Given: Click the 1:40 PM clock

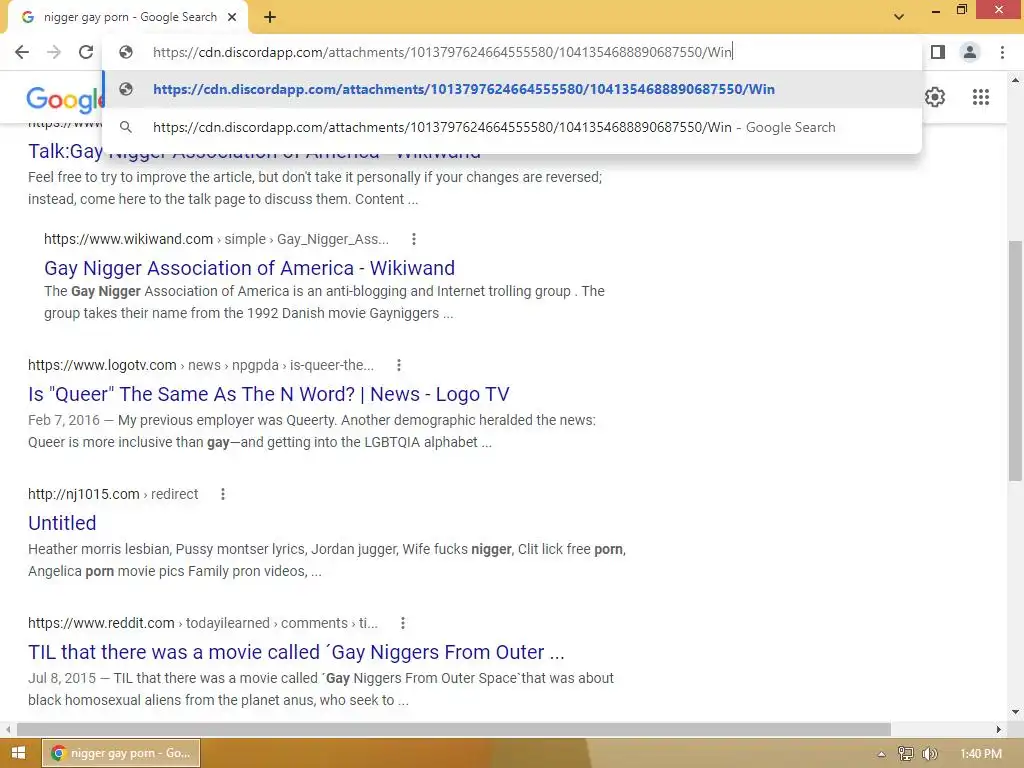Looking at the screenshot, I should click(981, 754).
